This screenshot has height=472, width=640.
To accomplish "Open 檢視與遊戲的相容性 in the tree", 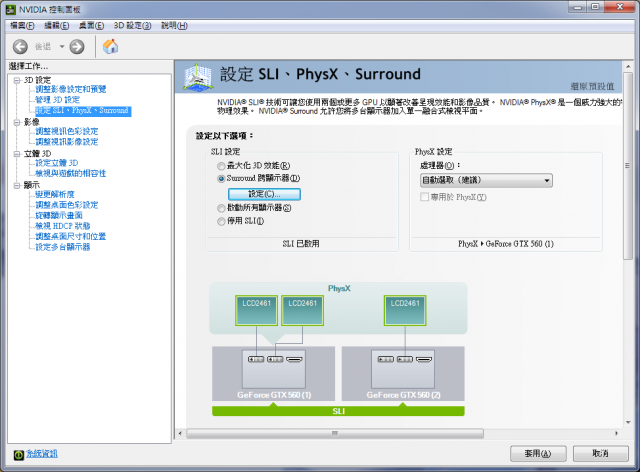I will point(71,174).
